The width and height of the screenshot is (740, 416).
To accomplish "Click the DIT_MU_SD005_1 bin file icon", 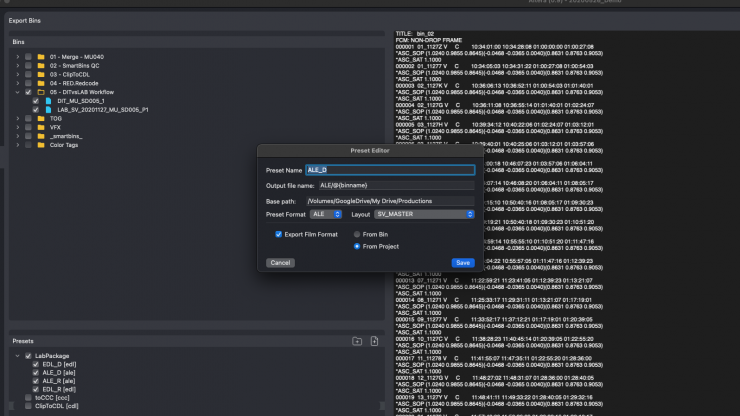I will tap(48, 101).
